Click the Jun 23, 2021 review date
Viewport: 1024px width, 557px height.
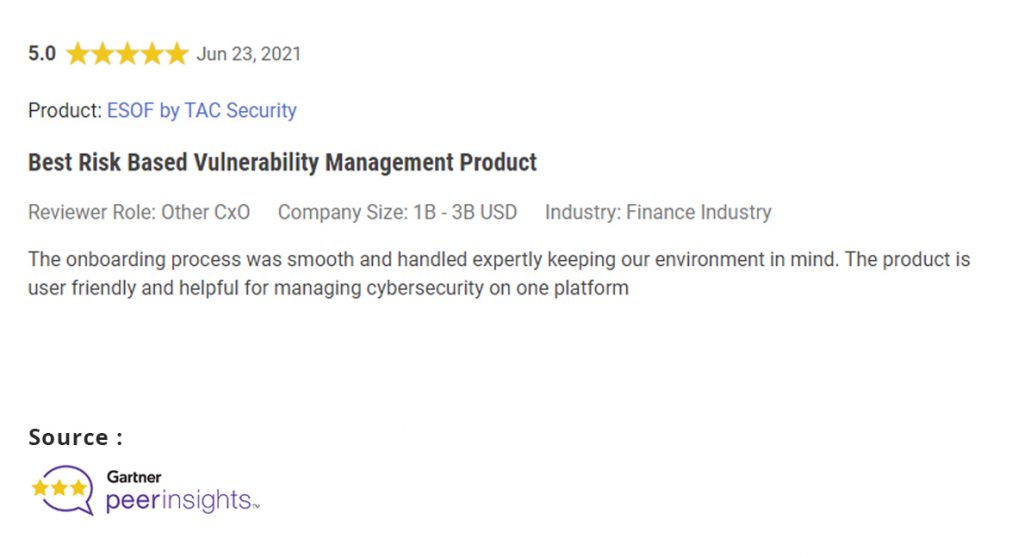(249, 54)
